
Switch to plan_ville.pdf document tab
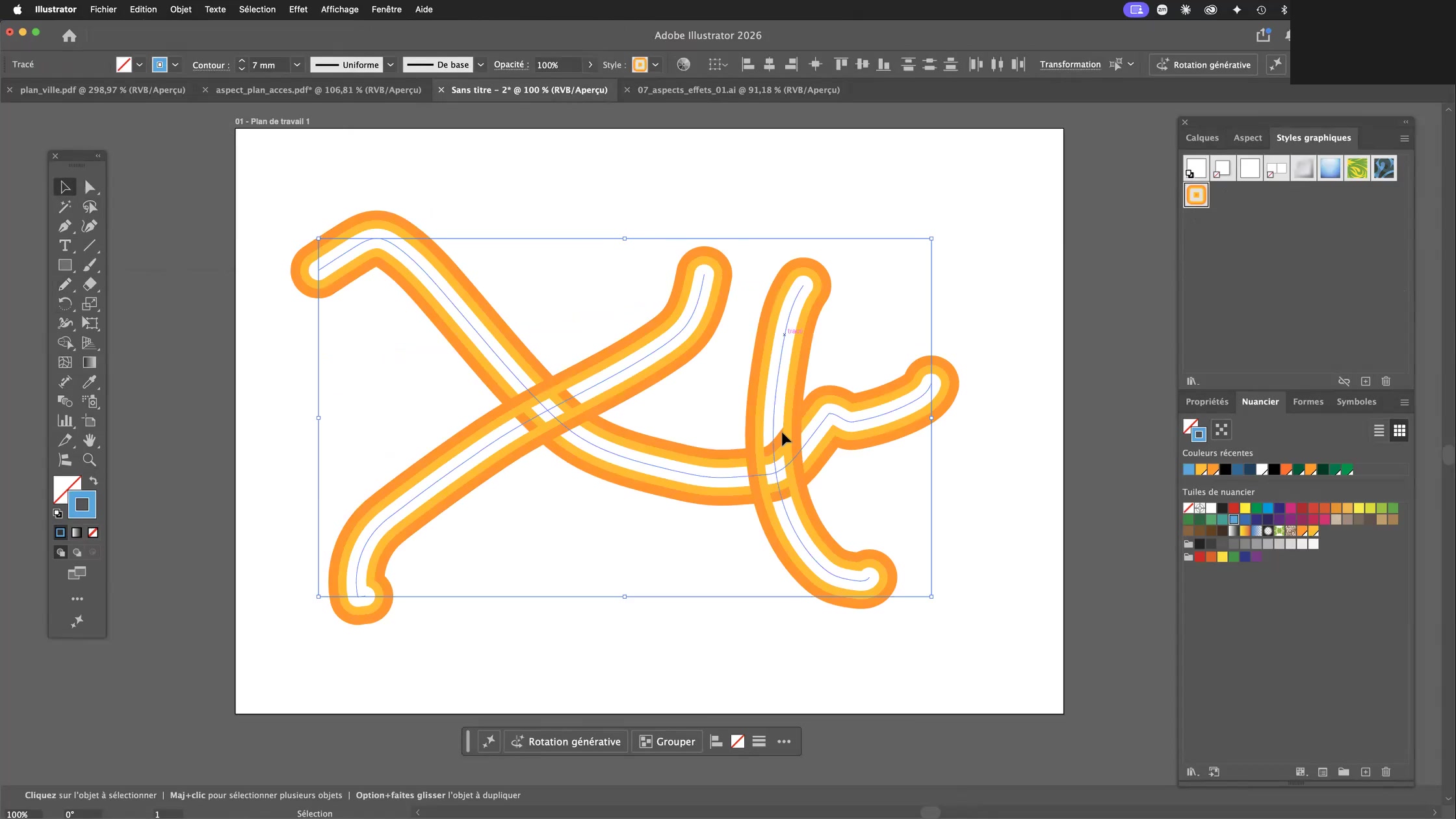[103, 90]
